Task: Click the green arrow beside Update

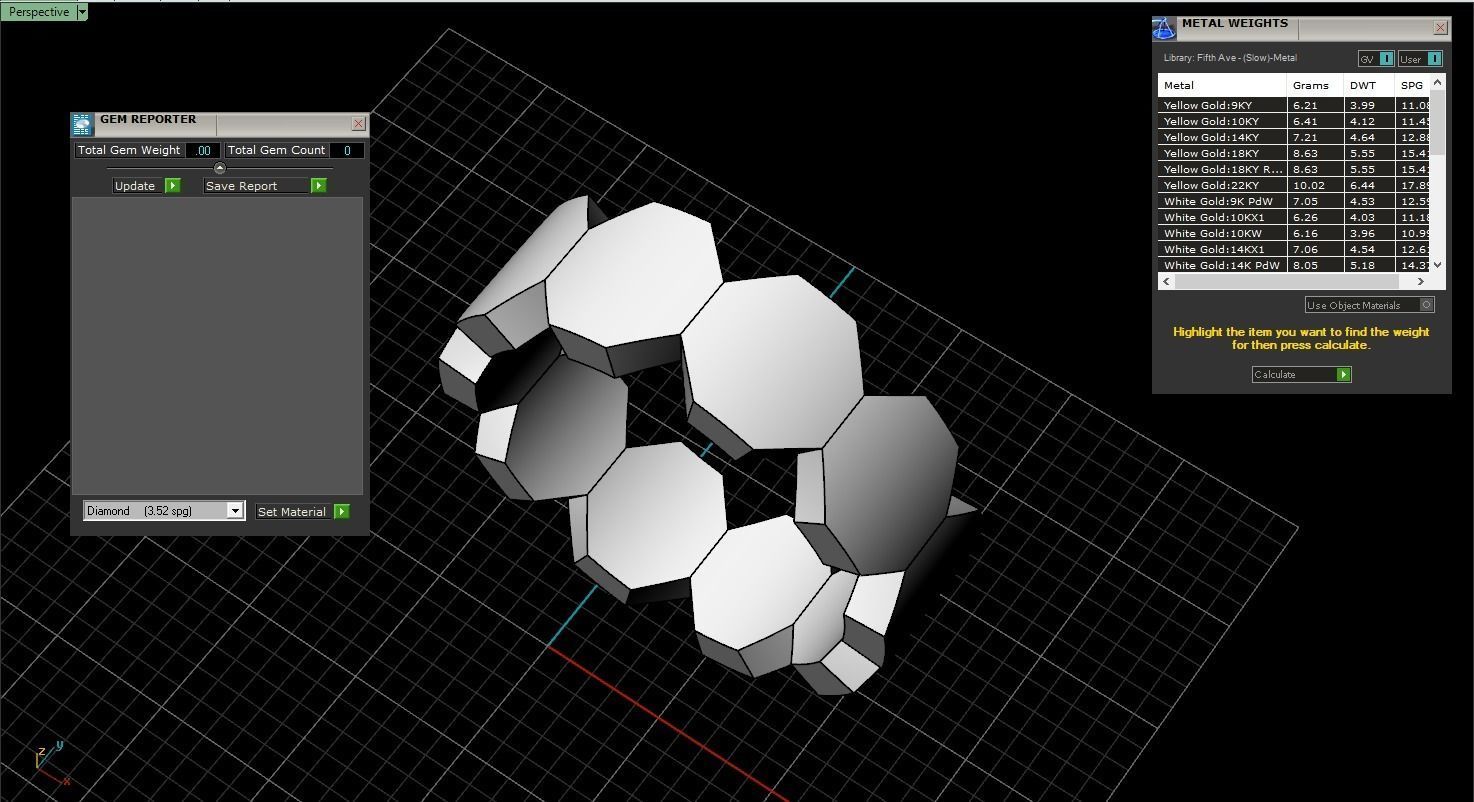Action: coord(172,186)
